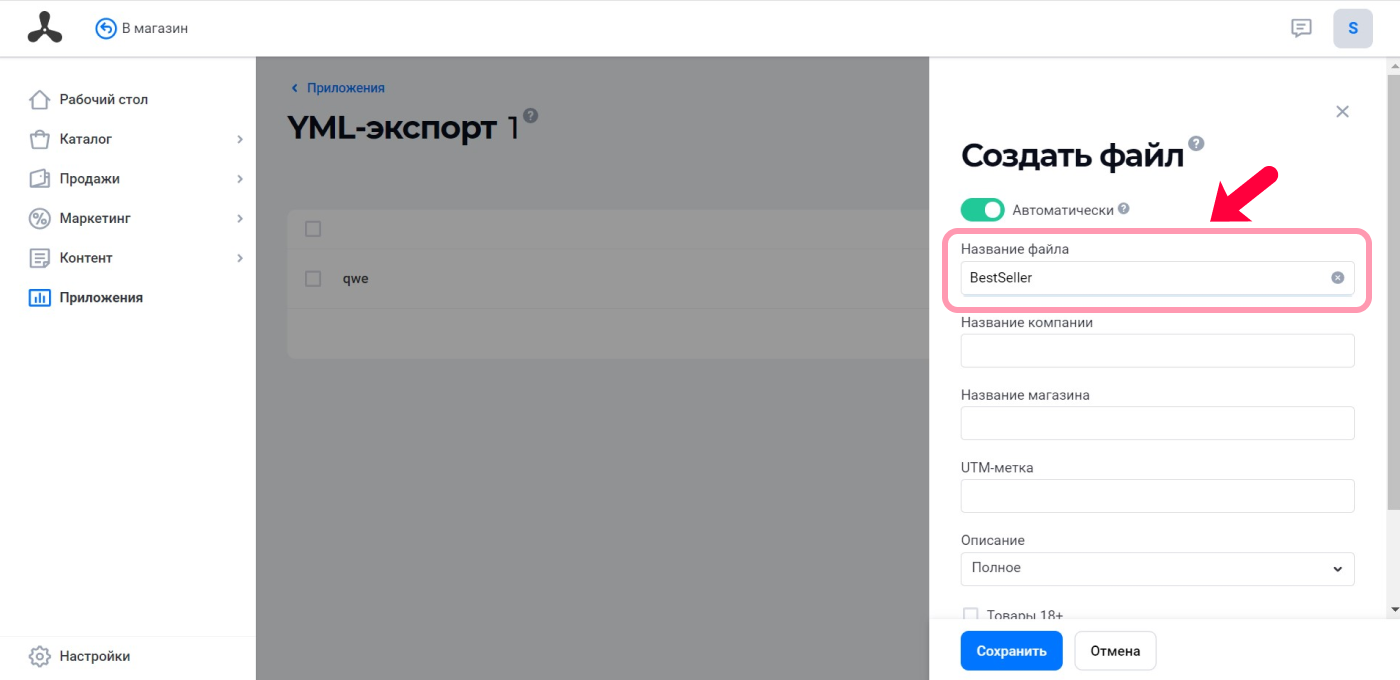The image size is (1400, 680).
Task: Click the Отмена button
Action: [1115, 651]
